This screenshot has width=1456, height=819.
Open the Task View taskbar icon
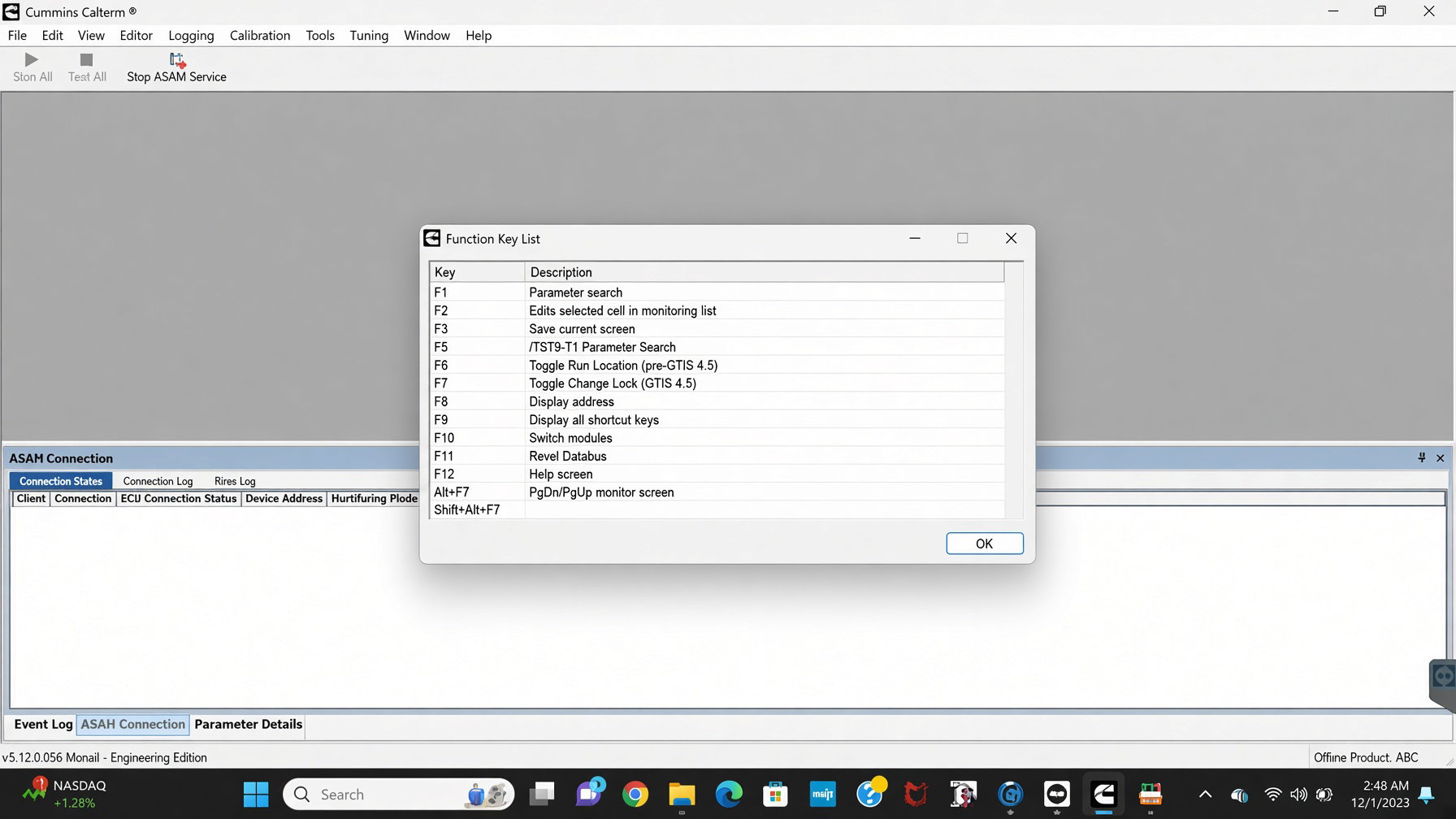(x=542, y=795)
